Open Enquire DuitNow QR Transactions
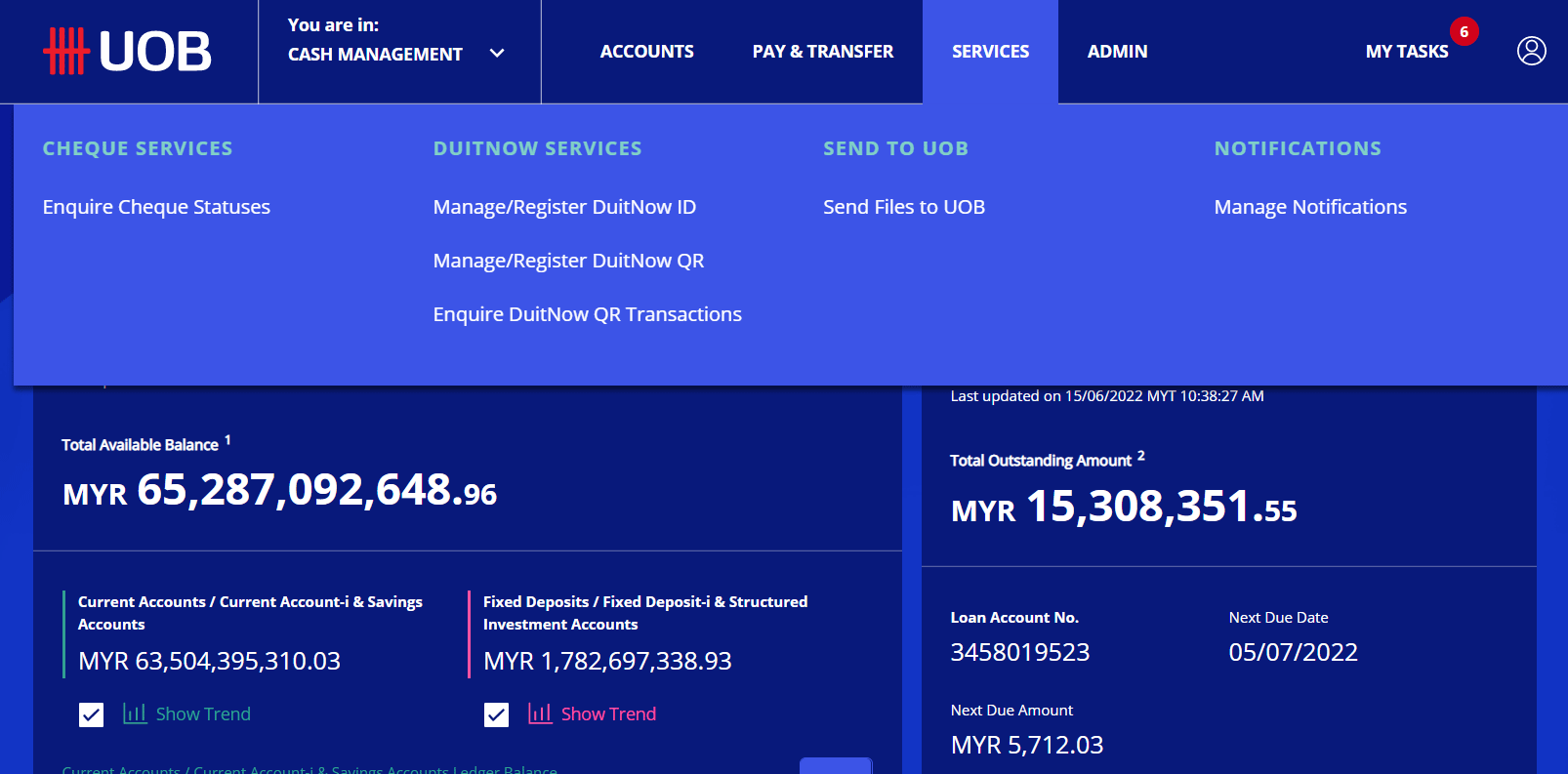This screenshot has width=1568, height=774. [x=587, y=314]
